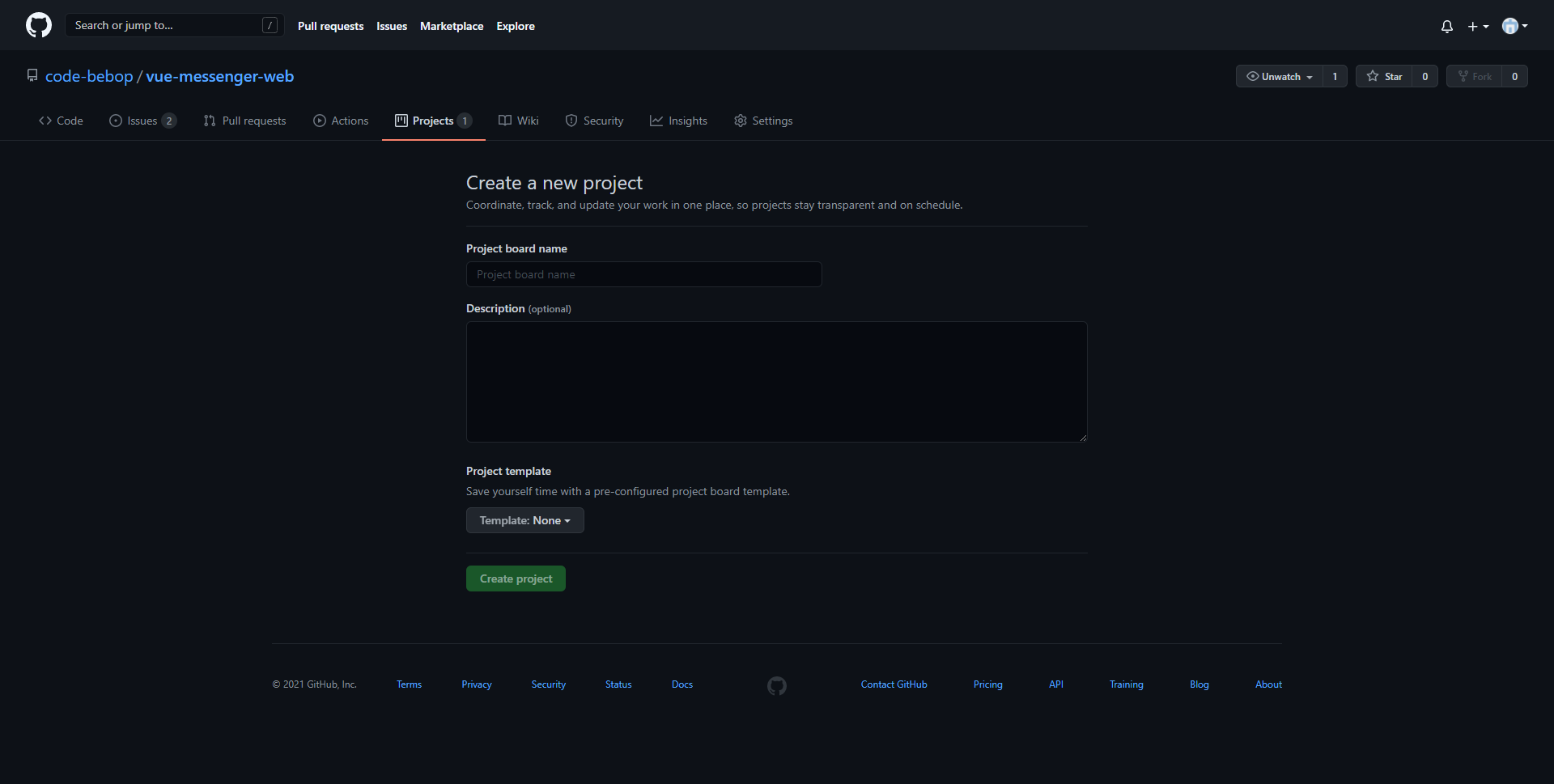Screen dimensions: 1554x784
Task: Click the fork count next to Fork
Action: pos(1515,76)
